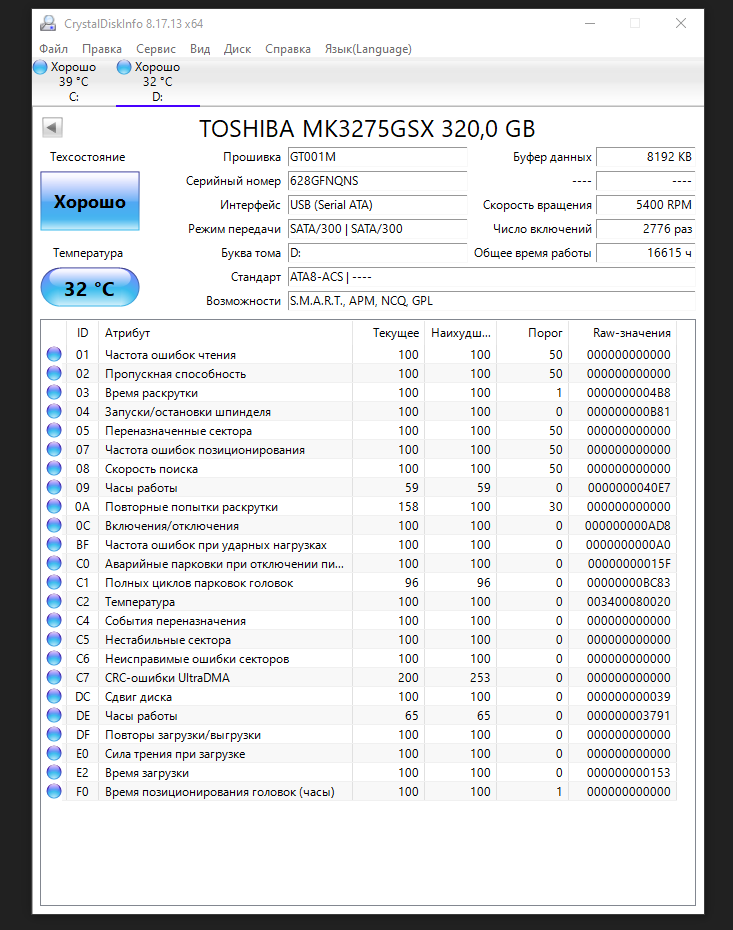Click the Буква тома field D:
This screenshot has height=930, width=733.
pyautogui.click(x=377, y=253)
